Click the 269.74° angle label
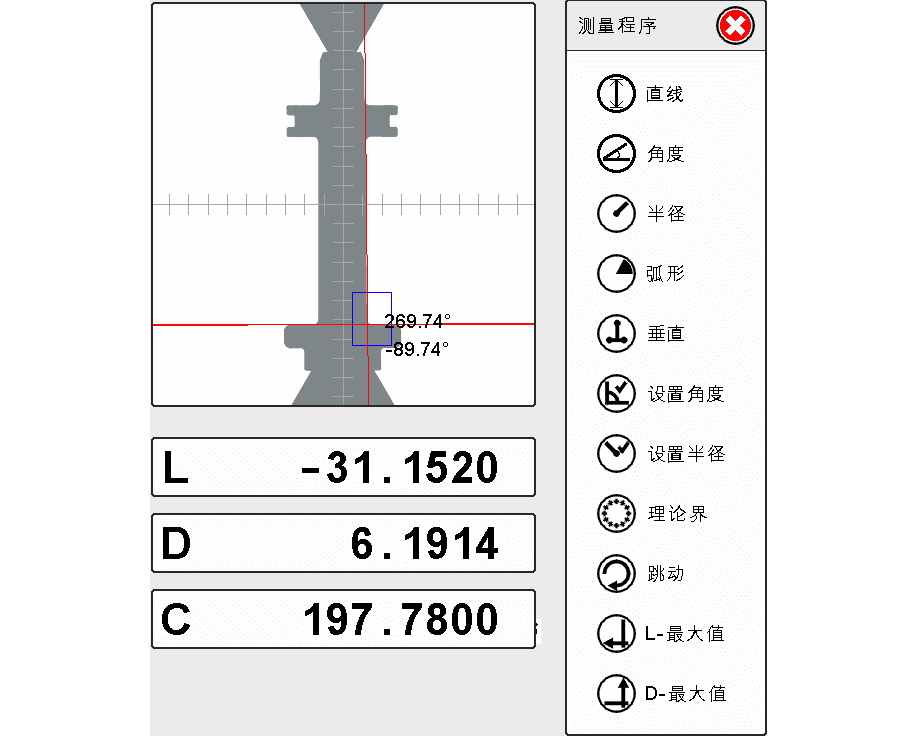 pyautogui.click(x=417, y=321)
